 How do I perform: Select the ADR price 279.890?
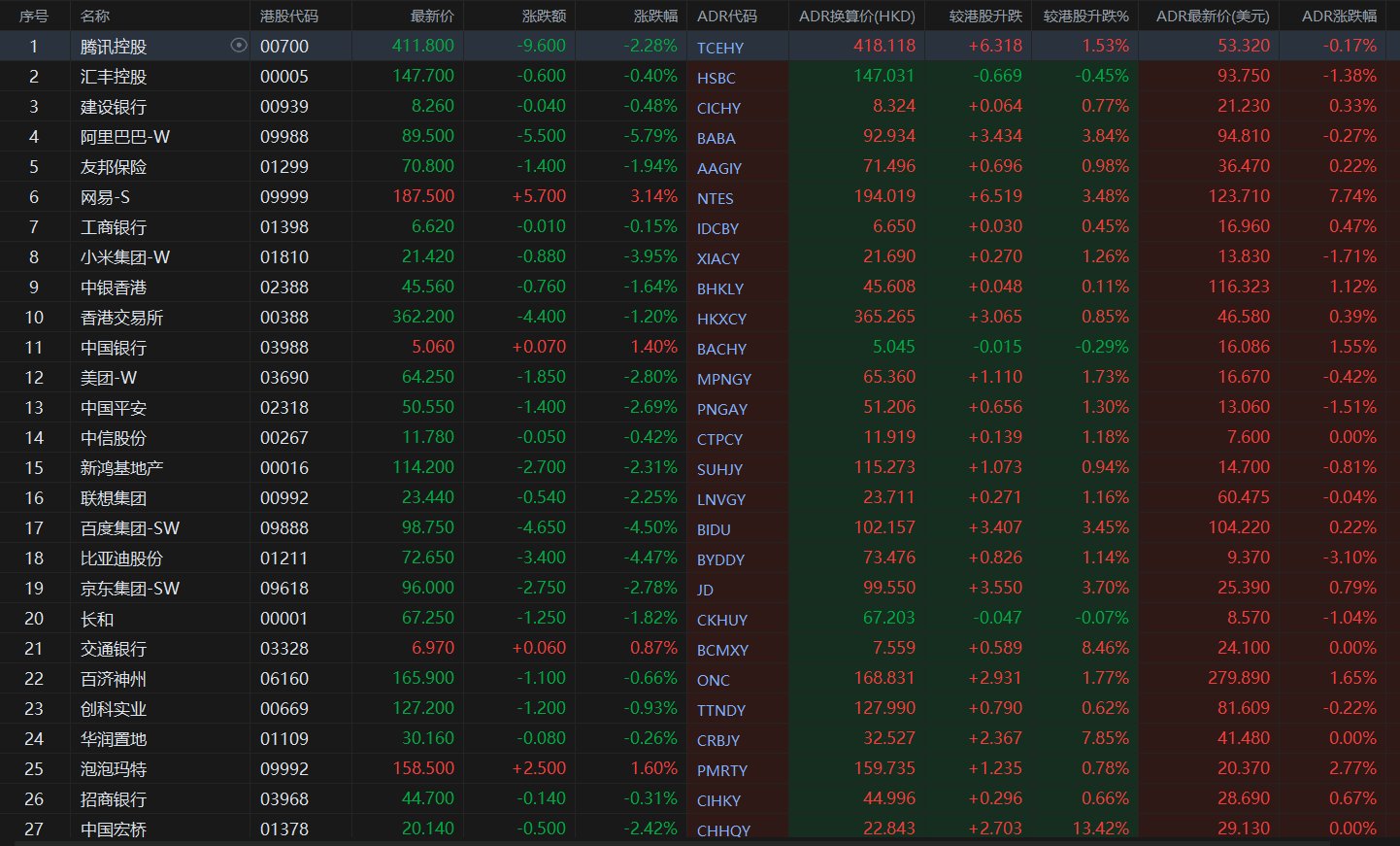[1239, 678]
